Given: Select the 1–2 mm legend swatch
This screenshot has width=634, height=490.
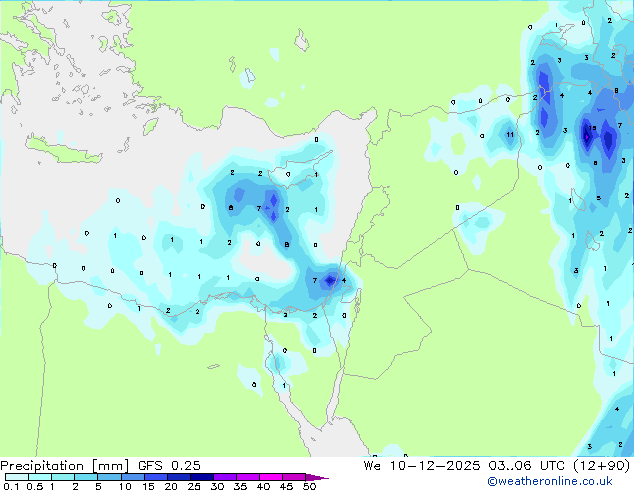Looking at the screenshot, I should click(x=63, y=477).
